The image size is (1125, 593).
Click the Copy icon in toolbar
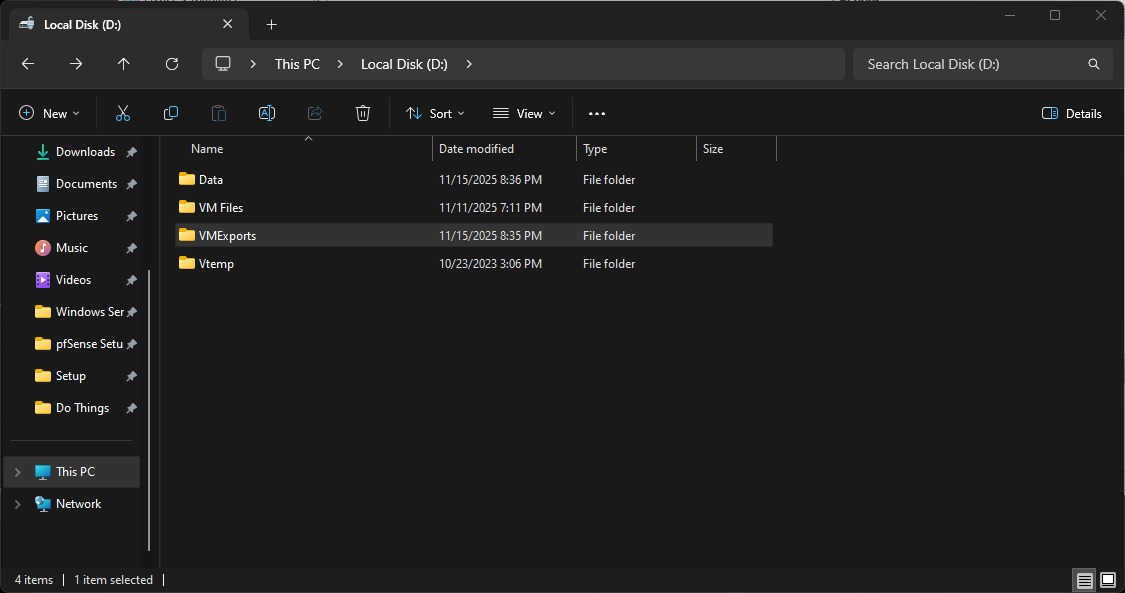(171, 114)
